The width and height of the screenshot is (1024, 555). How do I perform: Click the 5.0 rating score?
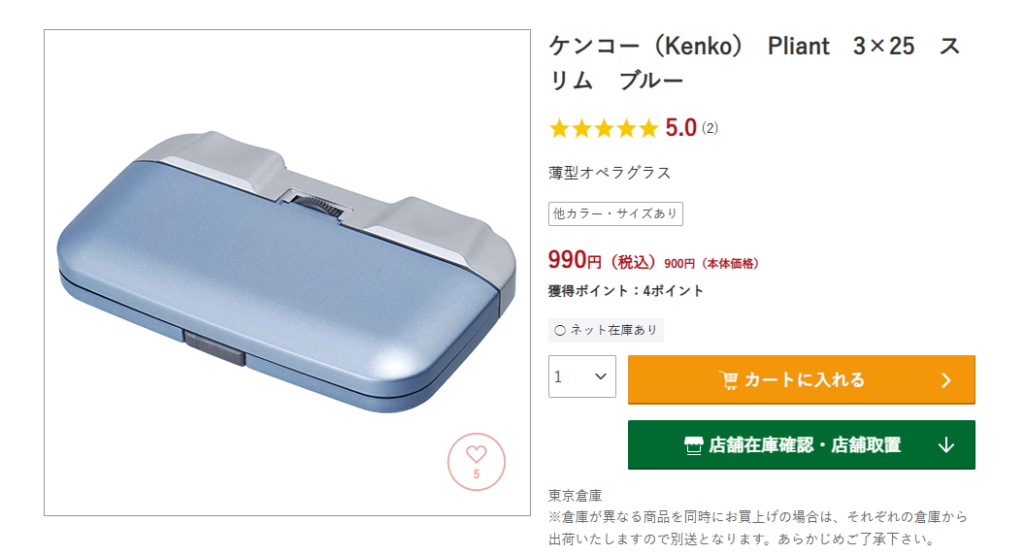[x=681, y=128]
